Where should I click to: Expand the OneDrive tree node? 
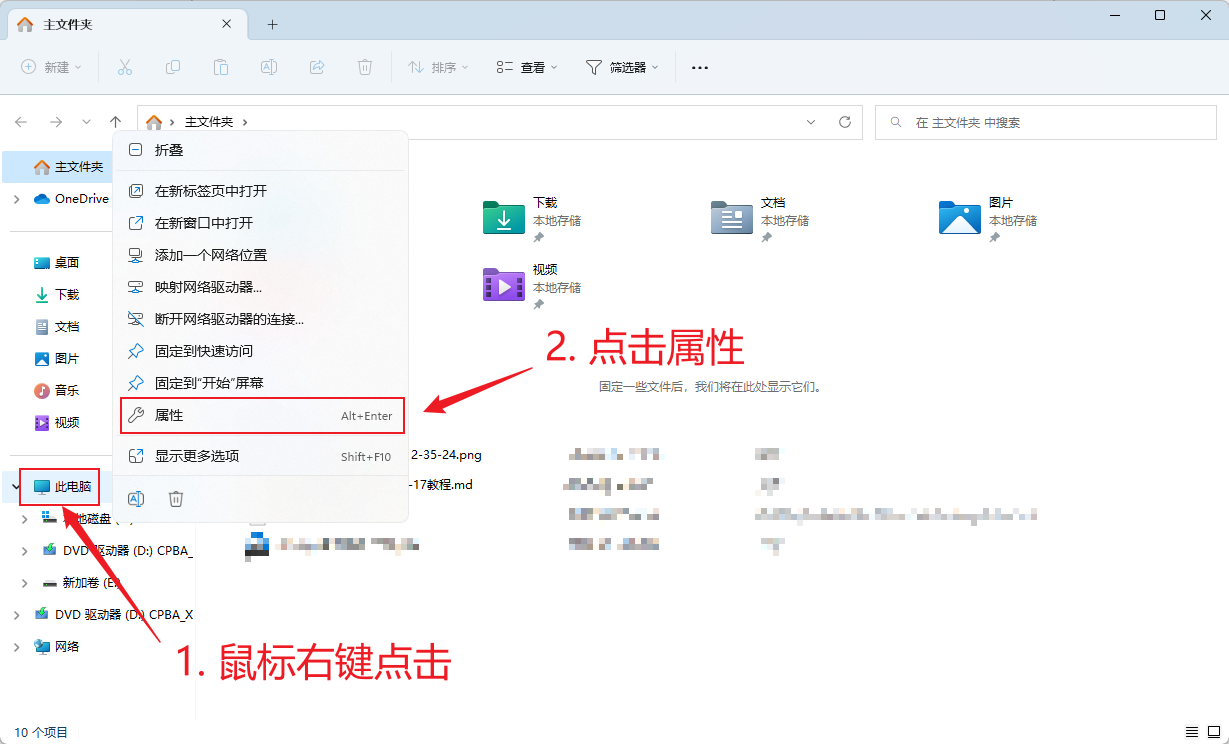[x=16, y=199]
